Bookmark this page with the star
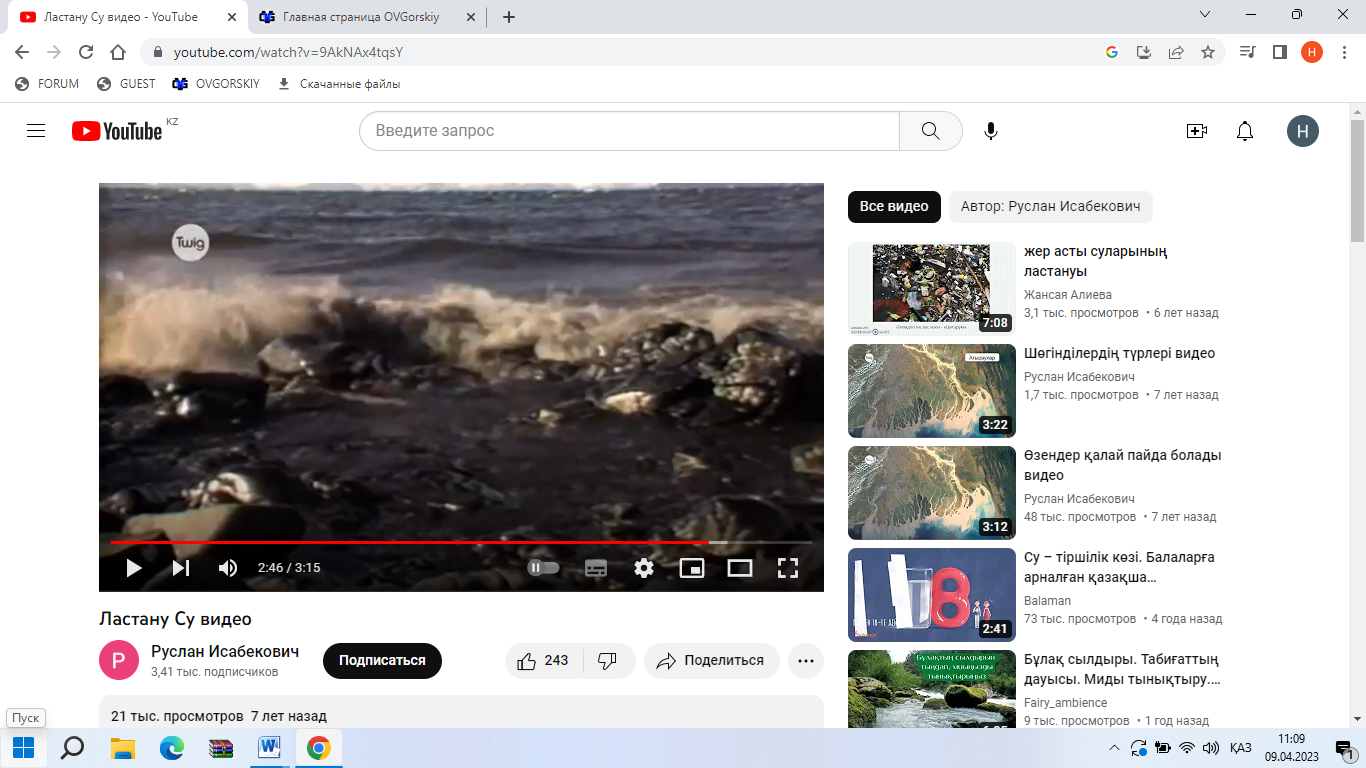The width and height of the screenshot is (1366, 768). pos(1208,52)
